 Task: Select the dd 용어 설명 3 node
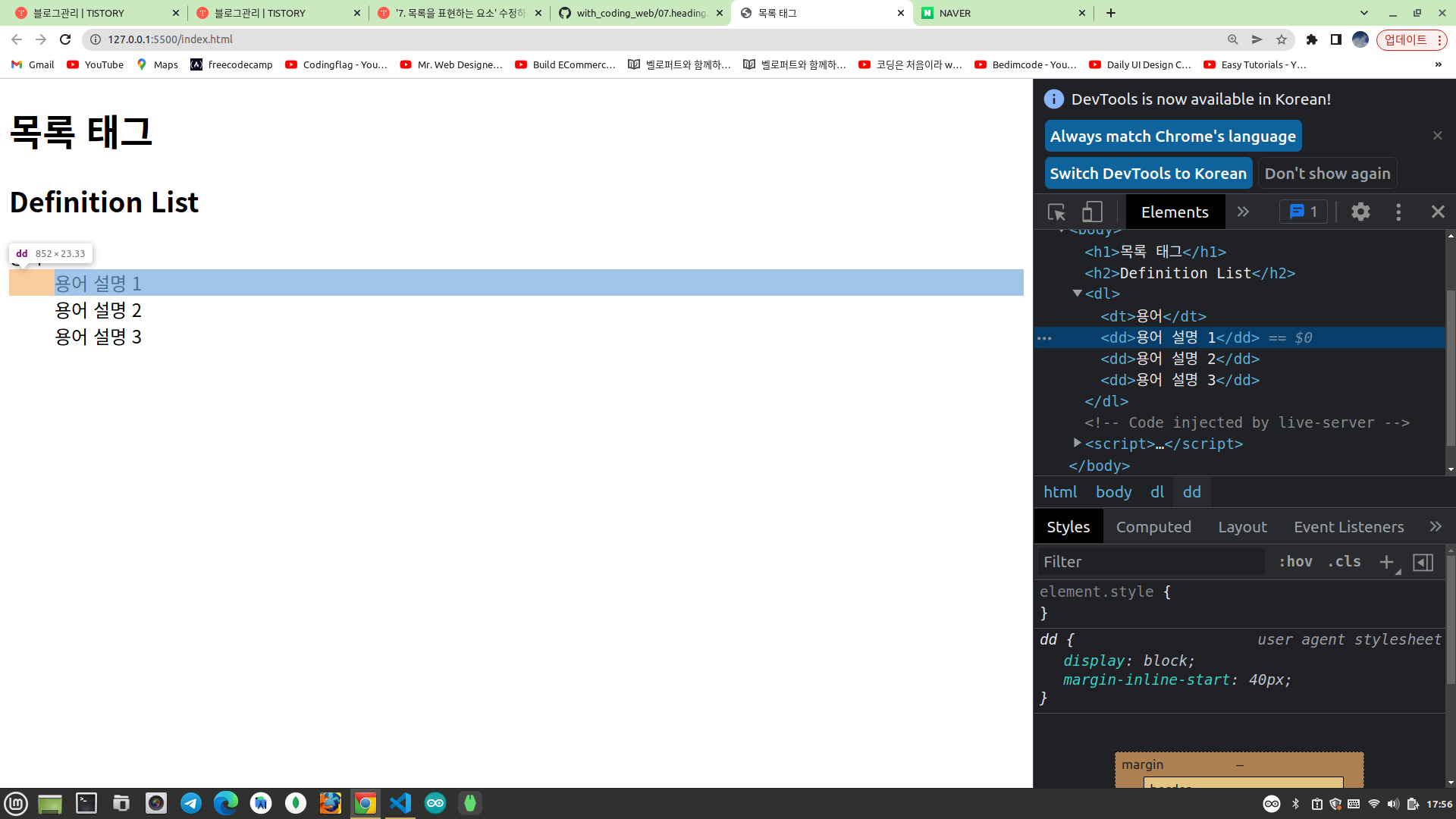click(x=1179, y=380)
